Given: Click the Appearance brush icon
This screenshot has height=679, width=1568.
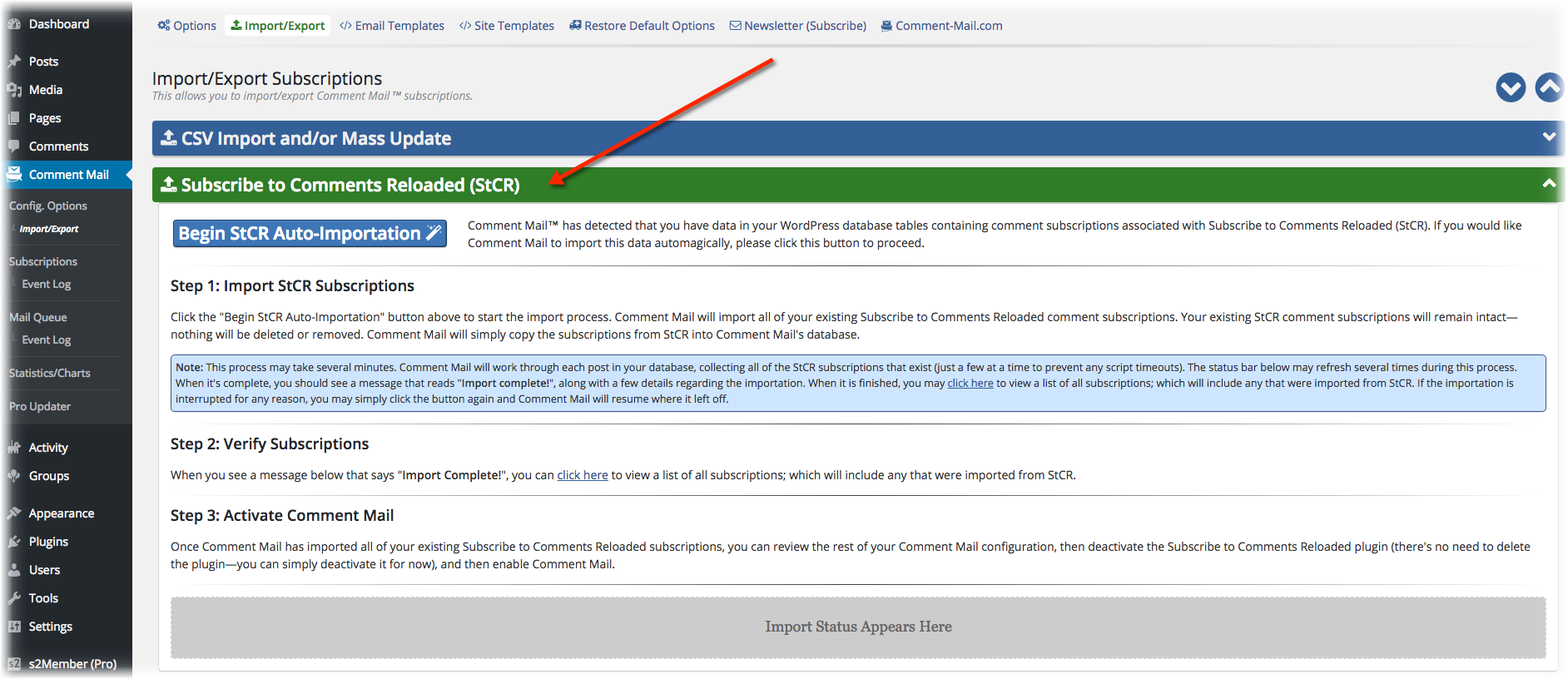Looking at the screenshot, I should pyautogui.click(x=14, y=513).
